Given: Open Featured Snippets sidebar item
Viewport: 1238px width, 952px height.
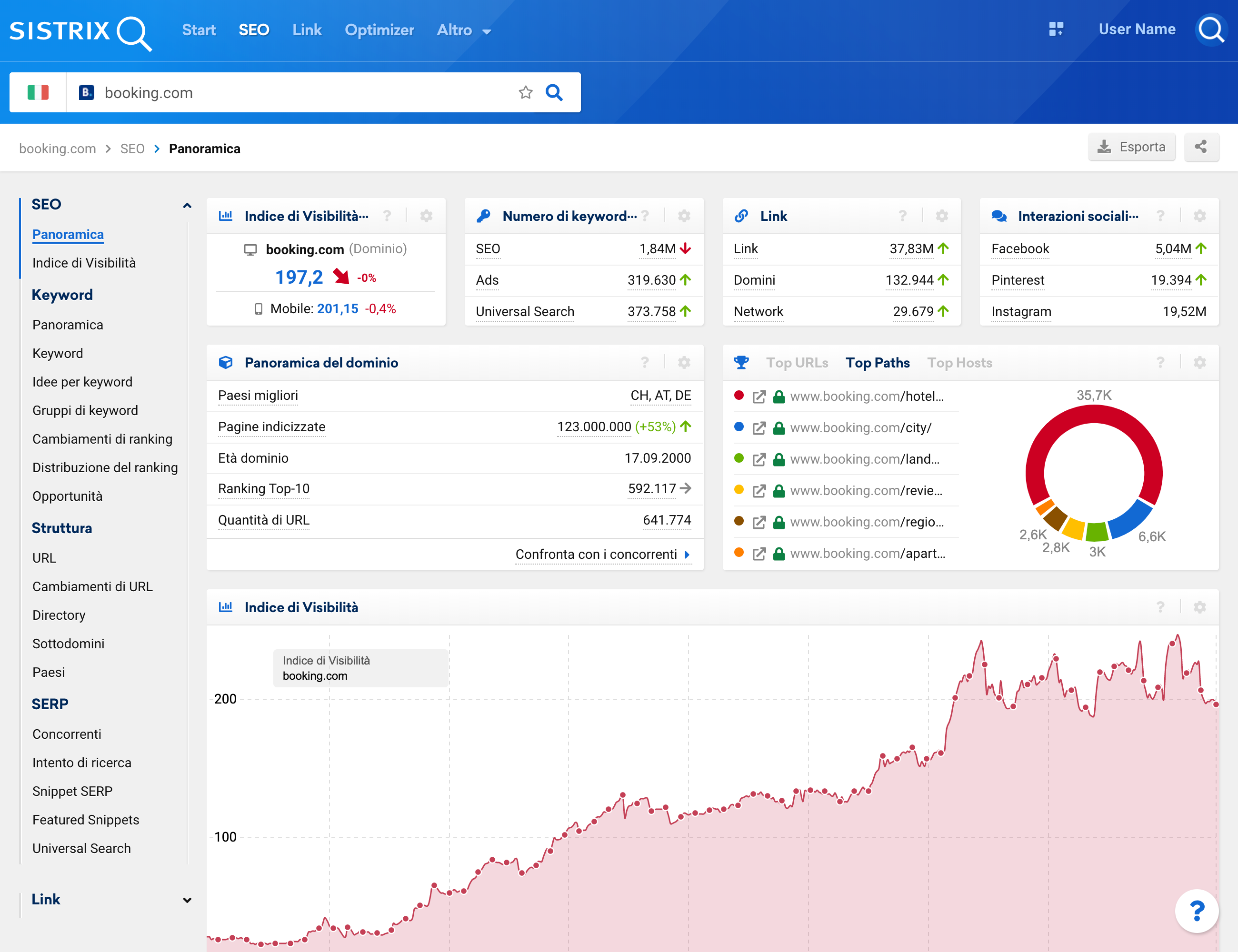Looking at the screenshot, I should (x=86, y=820).
